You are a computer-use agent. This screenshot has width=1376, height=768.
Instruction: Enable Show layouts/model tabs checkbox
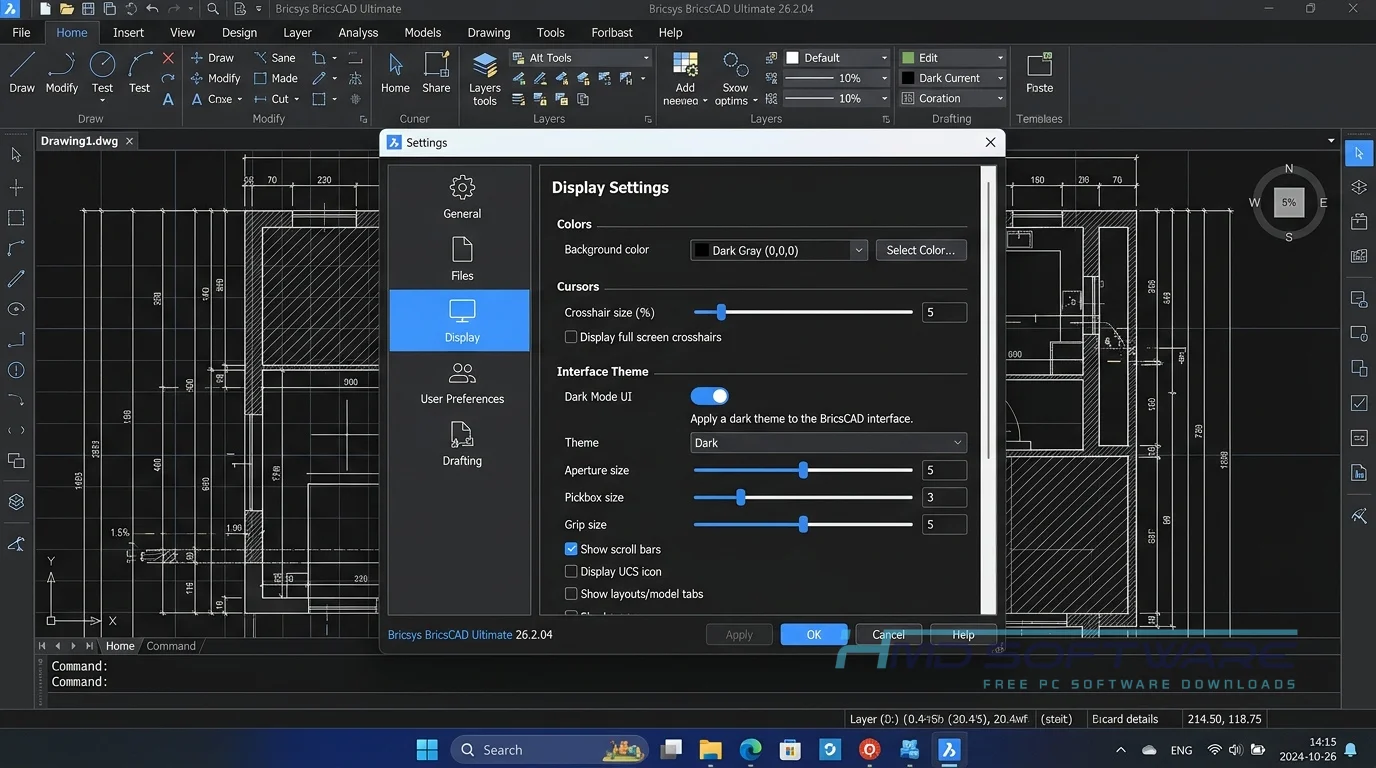pyautogui.click(x=571, y=594)
